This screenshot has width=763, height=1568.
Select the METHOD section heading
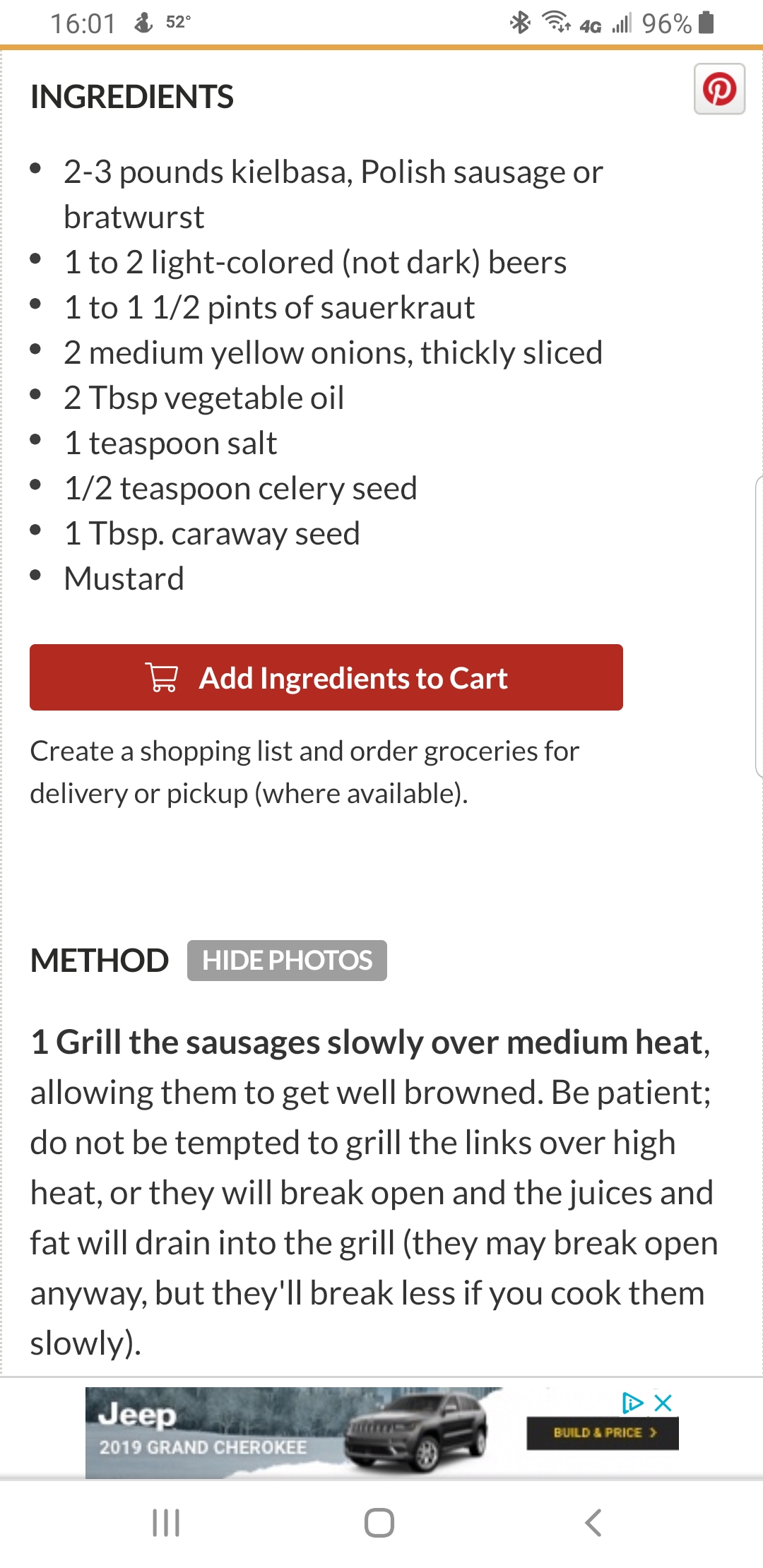click(100, 961)
